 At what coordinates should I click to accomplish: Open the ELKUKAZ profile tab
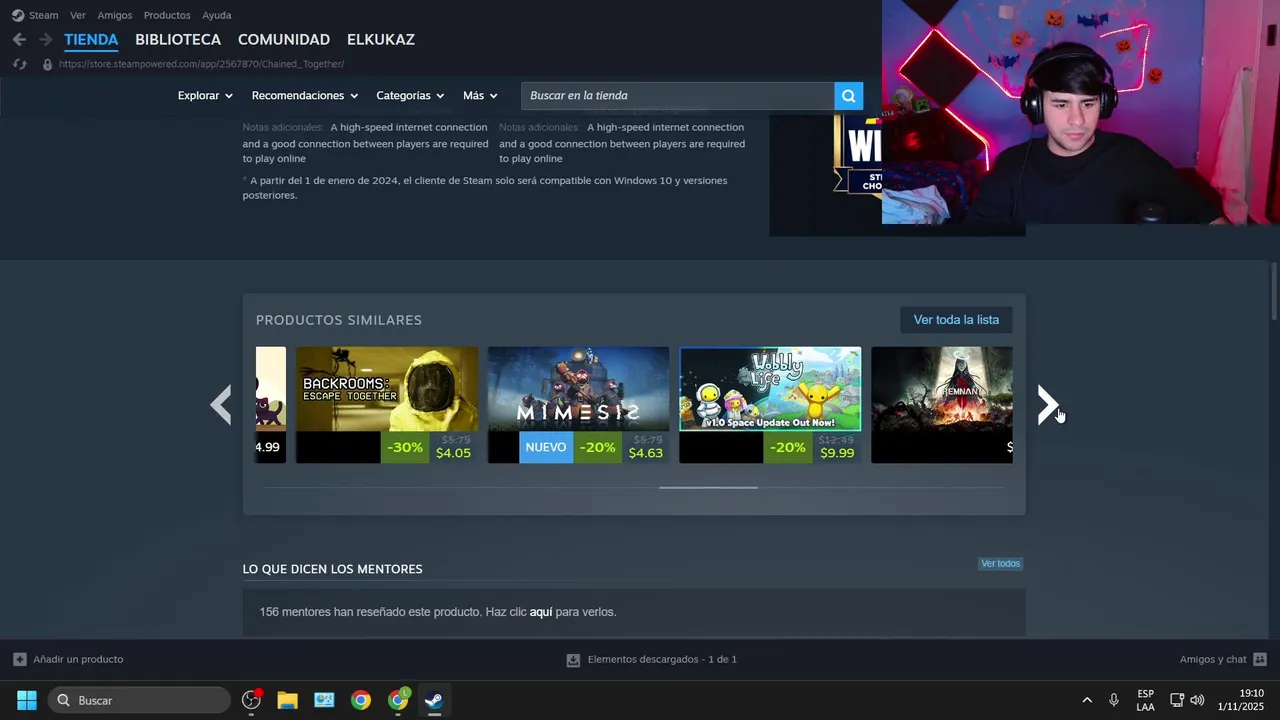point(381,39)
